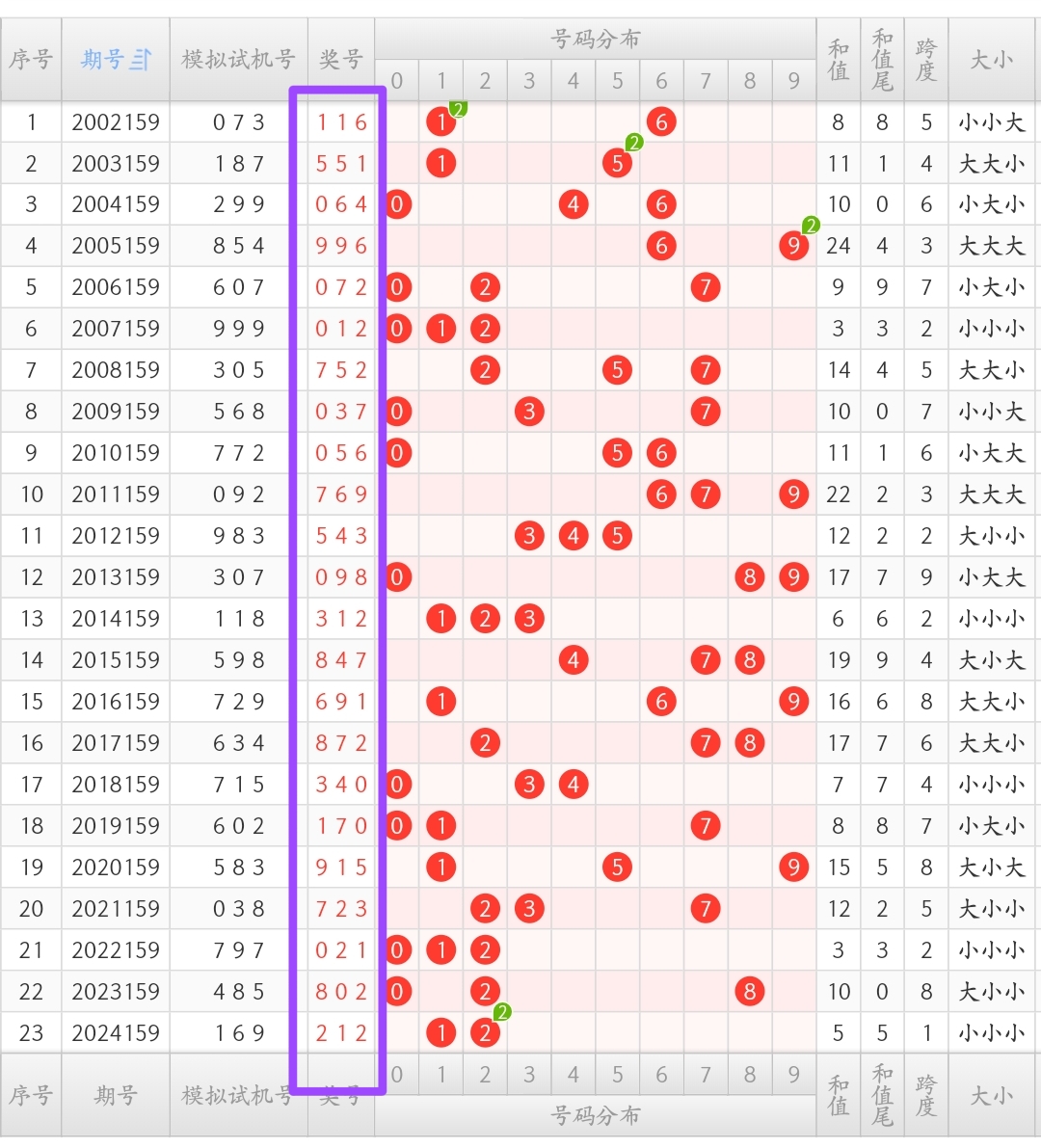Click 大大大 in period 2005159 row
This screenshot has width=1041, height=1148.
tap(991, 246)
